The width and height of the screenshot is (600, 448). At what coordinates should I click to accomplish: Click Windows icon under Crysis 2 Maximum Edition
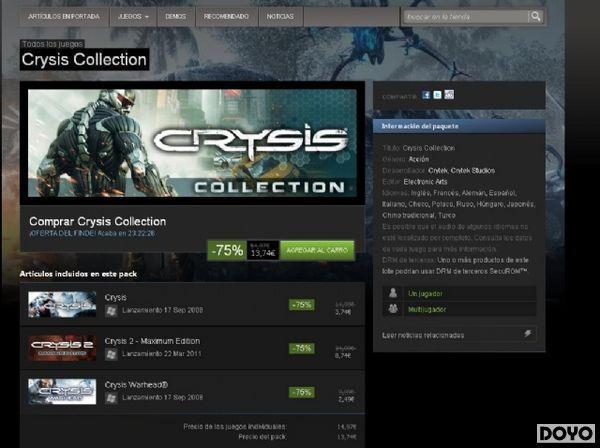coord(111,354)
